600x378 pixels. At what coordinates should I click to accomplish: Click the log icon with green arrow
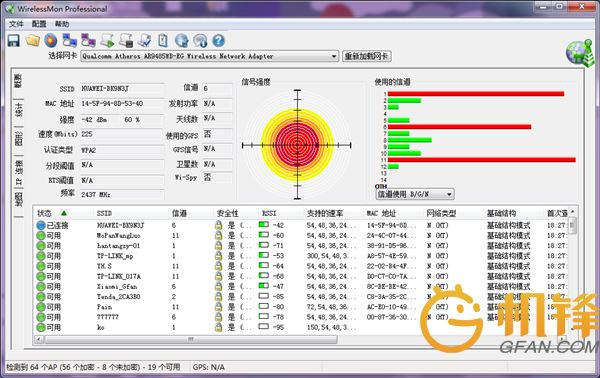108,41
